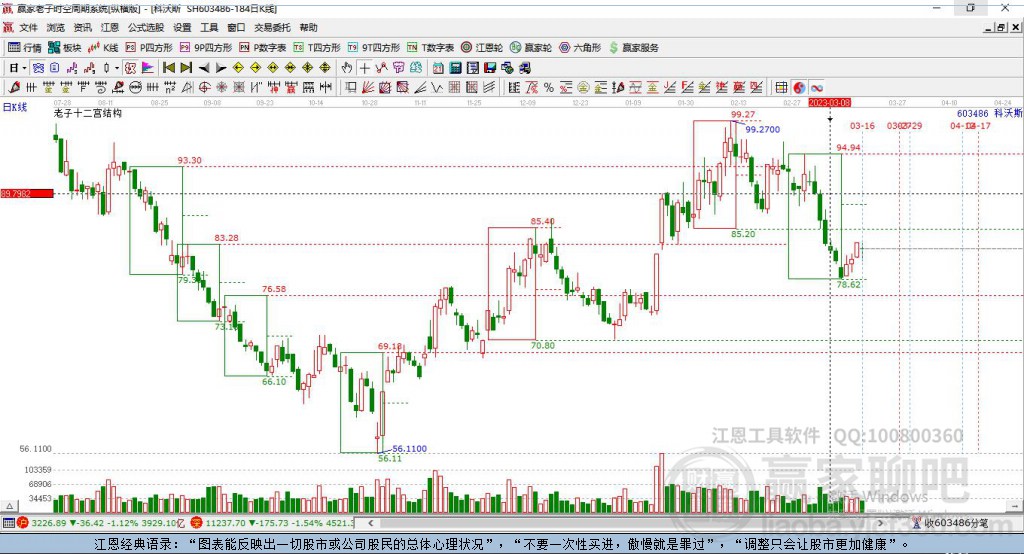Click the app logo icon in menu bar
The width and height of the screenshot is (1024, 554).
tap(8, 27)
